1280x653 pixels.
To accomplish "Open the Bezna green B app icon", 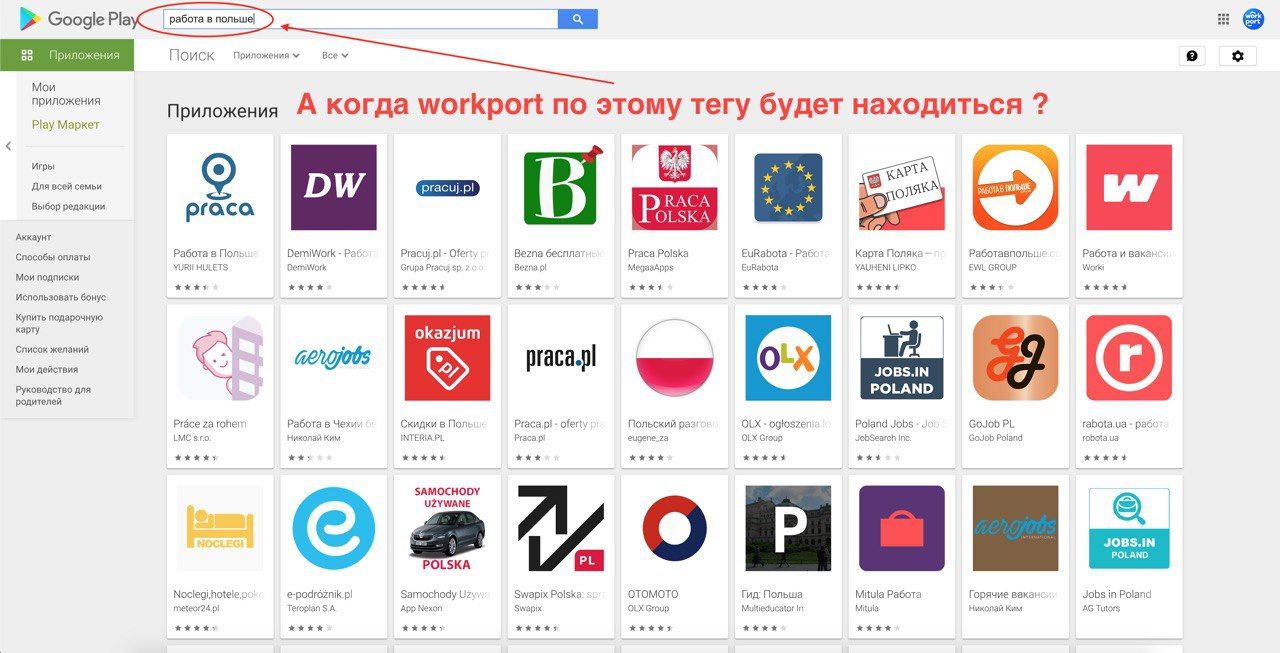I will tap(561, 188).
